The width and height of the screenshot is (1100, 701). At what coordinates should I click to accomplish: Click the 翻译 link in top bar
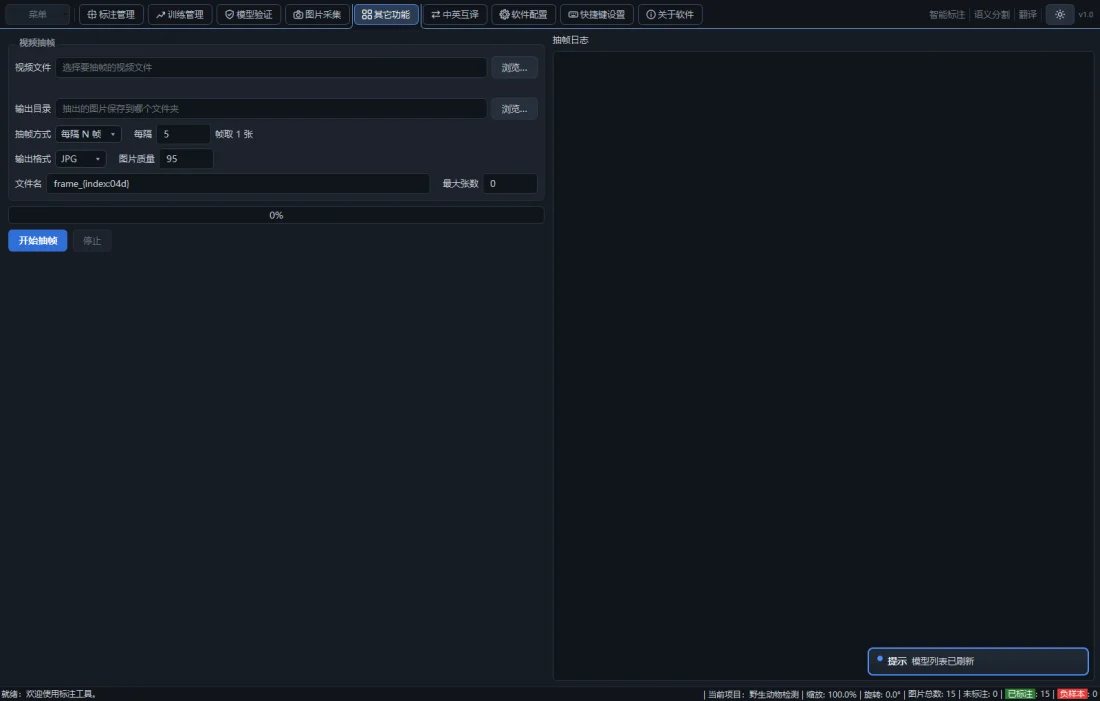pyautogui.click(x=1028, y=15)
